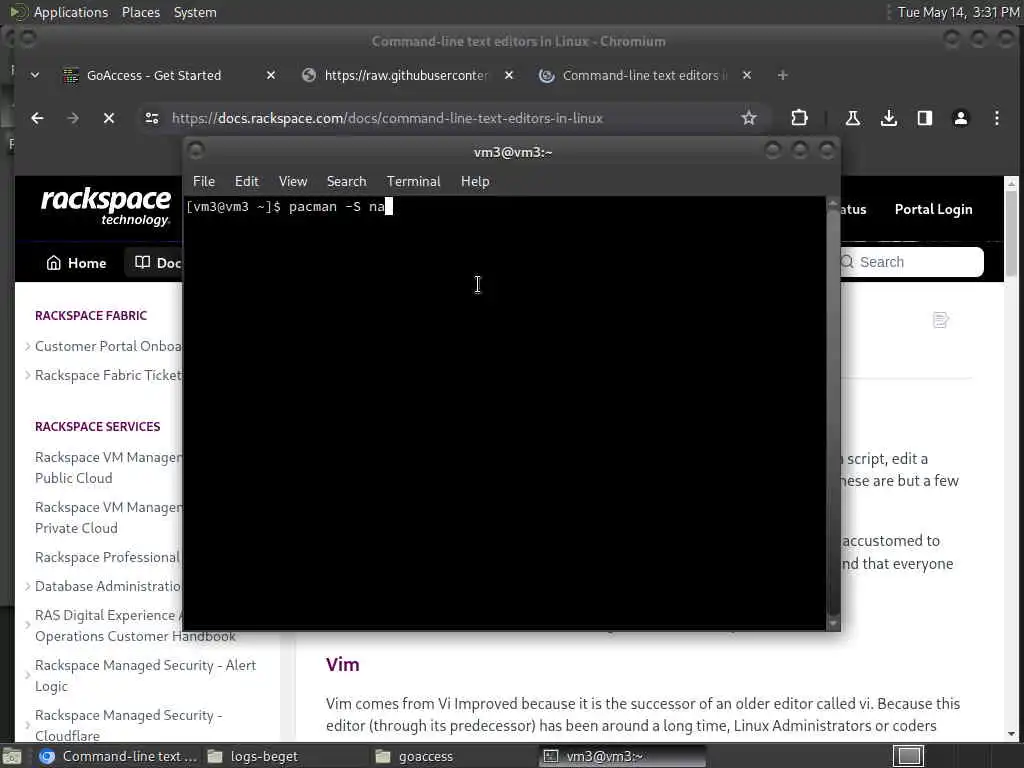Screen dimensions: 1024x768
Task: Close the raw.githubusercontent tab
Action: 509,76
